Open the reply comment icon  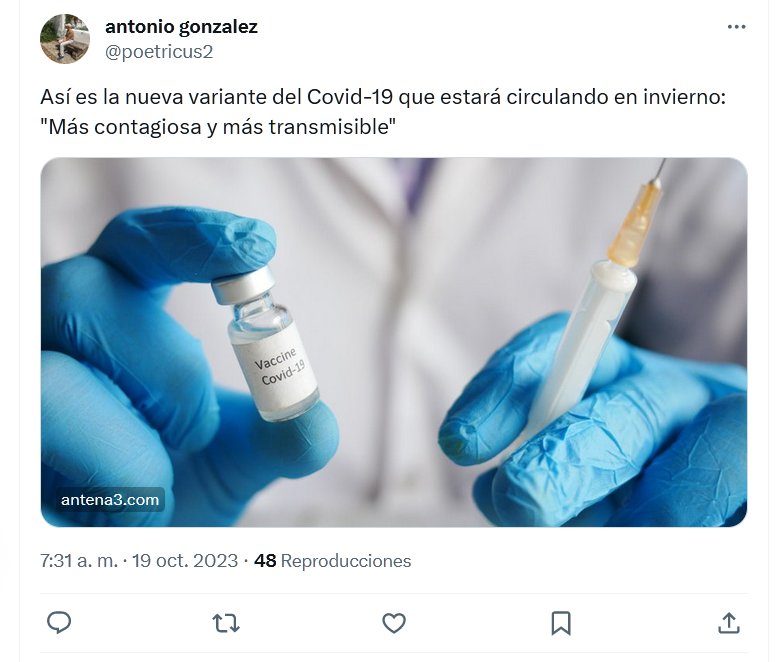pos(59,622)
